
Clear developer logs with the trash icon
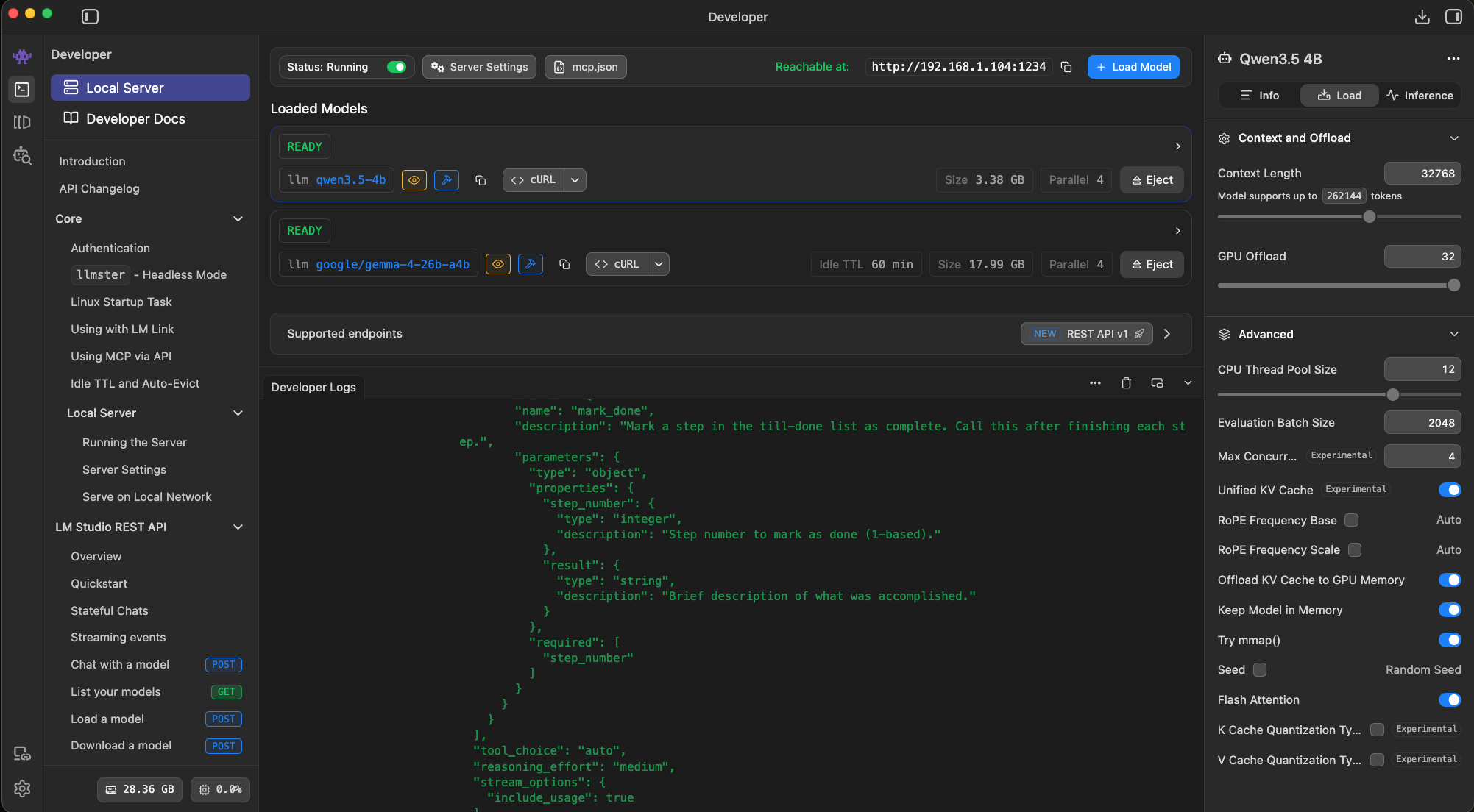tap(1126, 383)
